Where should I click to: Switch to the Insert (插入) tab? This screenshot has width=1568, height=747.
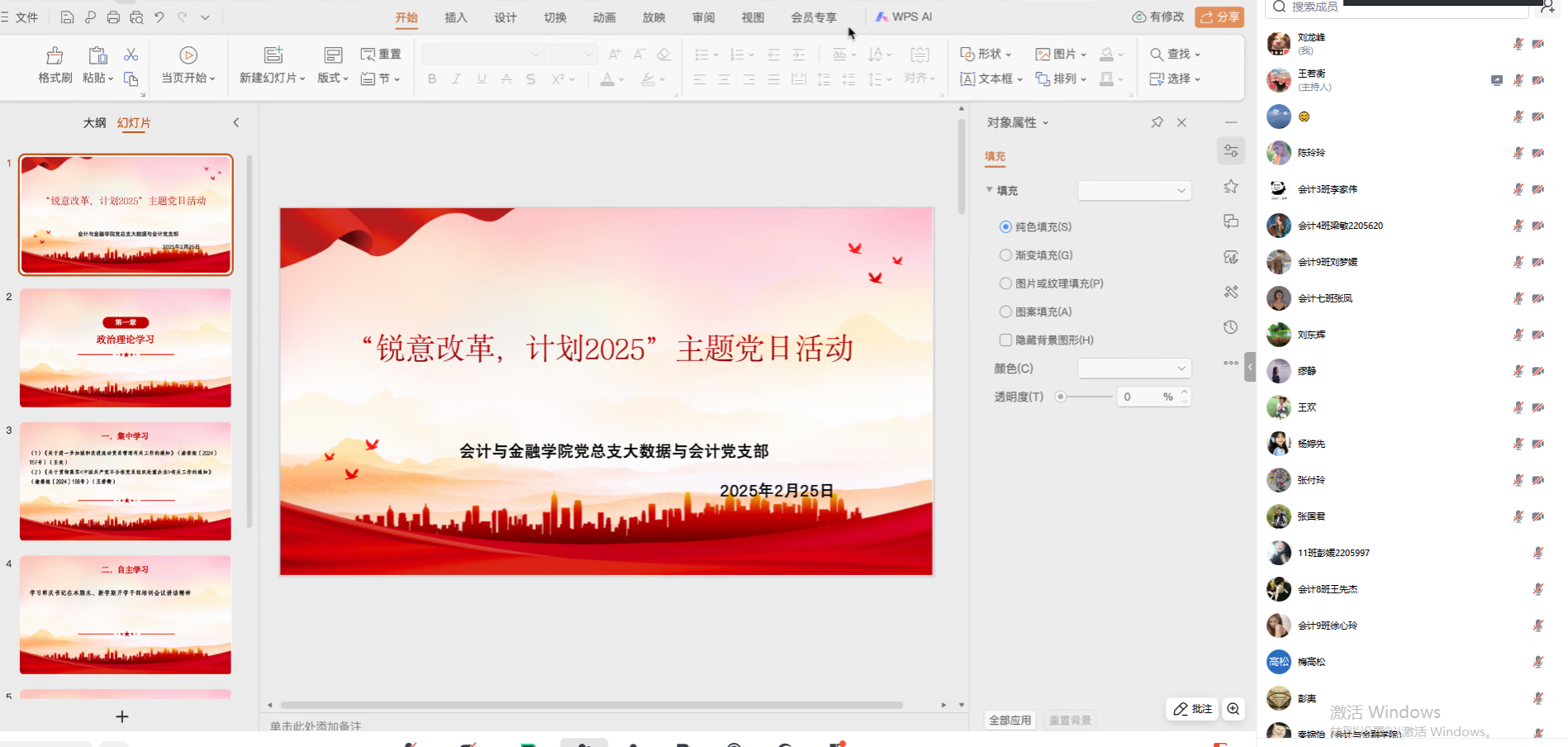pyautogui.click(x=456, y=17)
